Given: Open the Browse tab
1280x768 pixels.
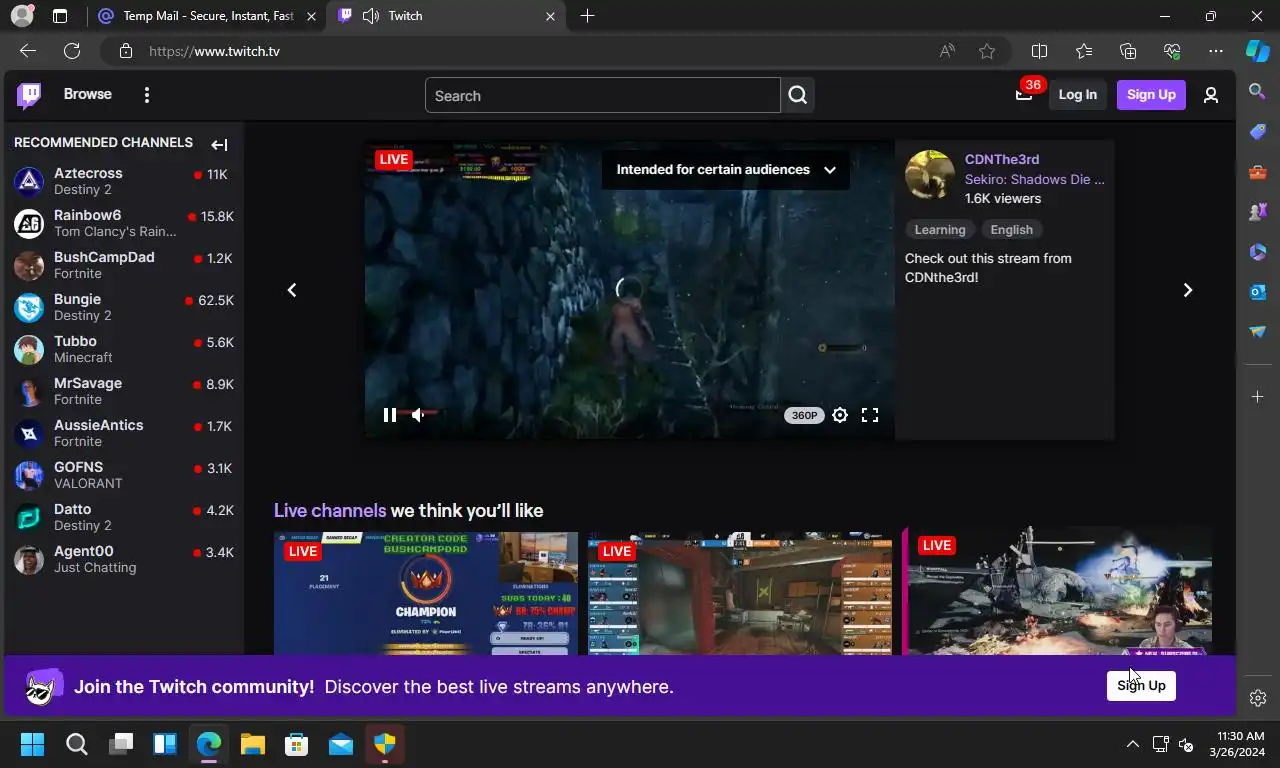Looking at the screenshot, I should [x=88, y=94].
